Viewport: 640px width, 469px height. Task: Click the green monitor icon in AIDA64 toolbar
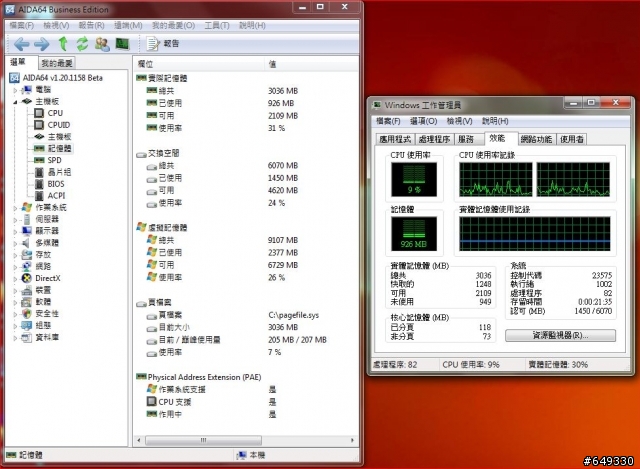pos(122,43)
